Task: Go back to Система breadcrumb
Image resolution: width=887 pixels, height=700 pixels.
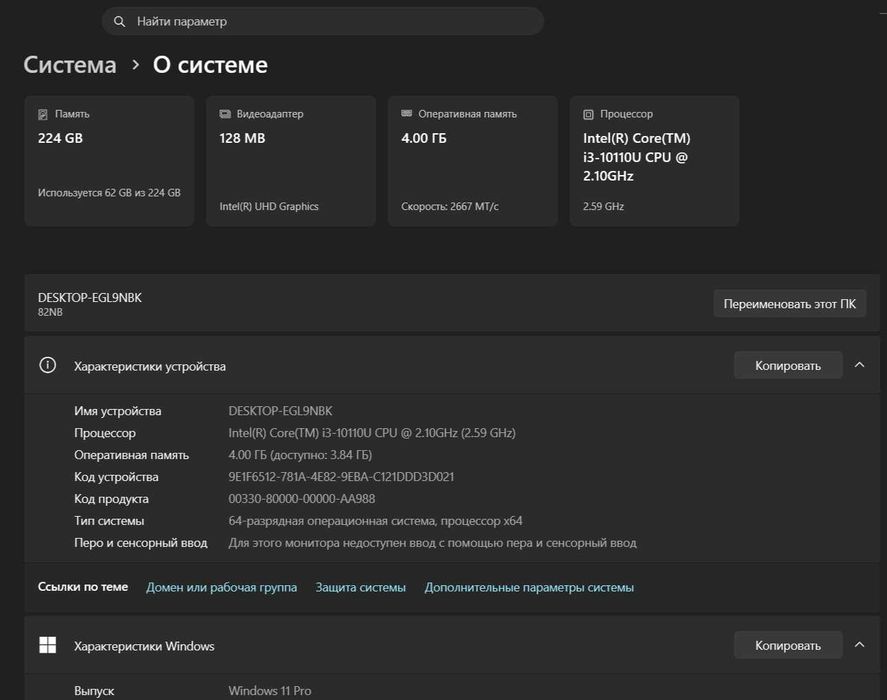Action: (x=70, y=65)
